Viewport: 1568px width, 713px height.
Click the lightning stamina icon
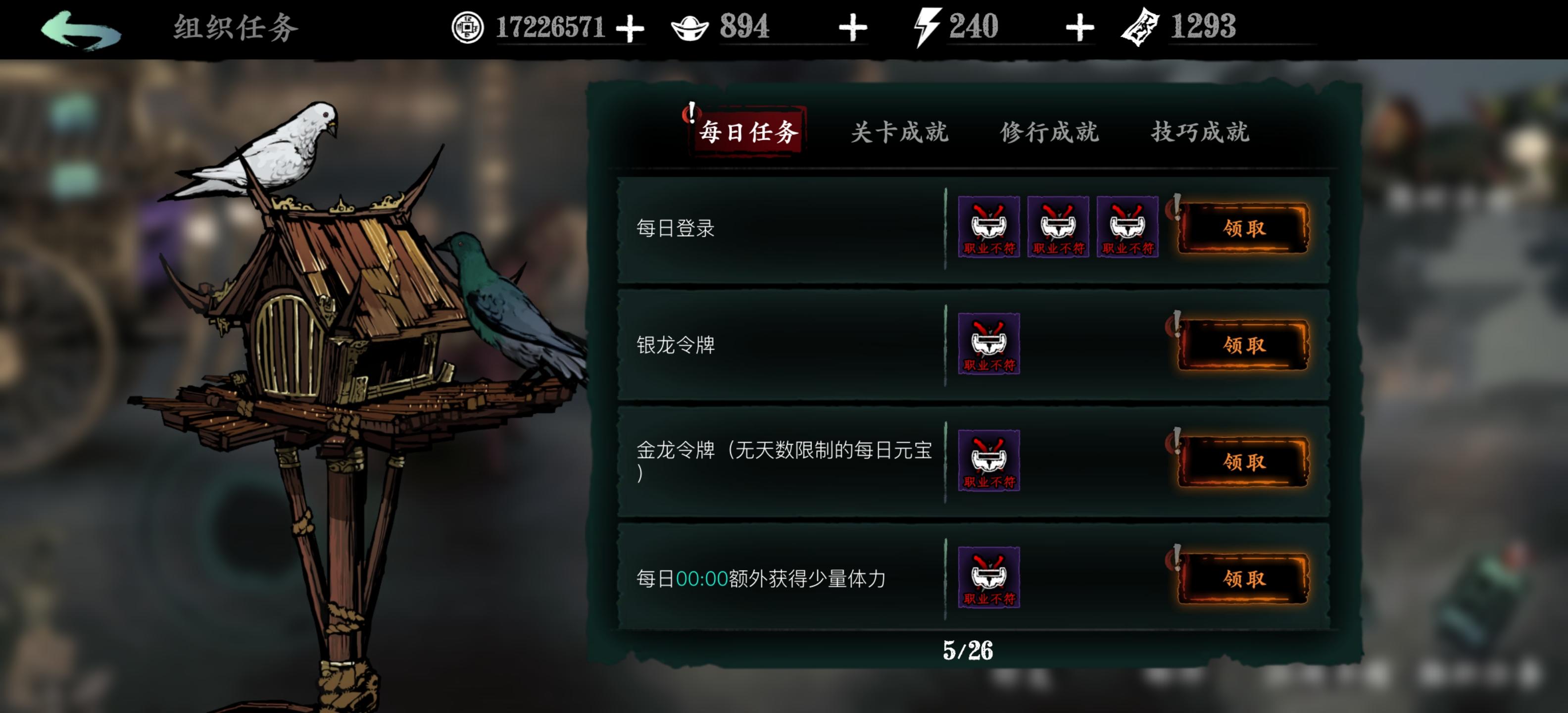pos(927,27)
